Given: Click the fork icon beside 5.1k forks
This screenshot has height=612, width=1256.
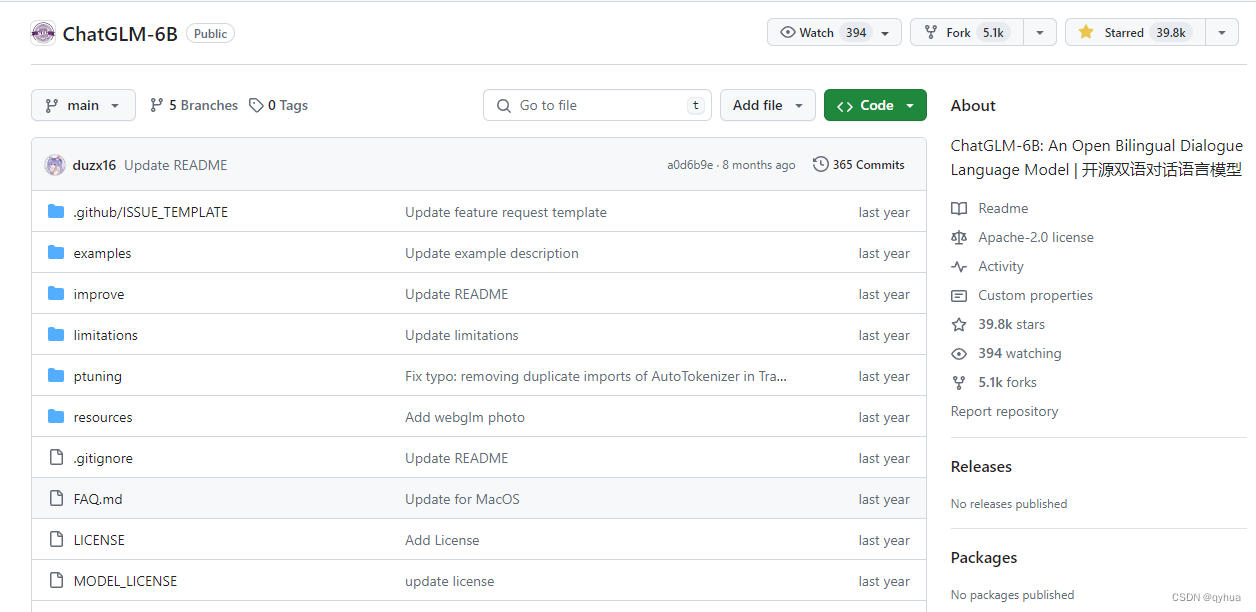Looking at the screenshot, I should [x=959, y=382].
